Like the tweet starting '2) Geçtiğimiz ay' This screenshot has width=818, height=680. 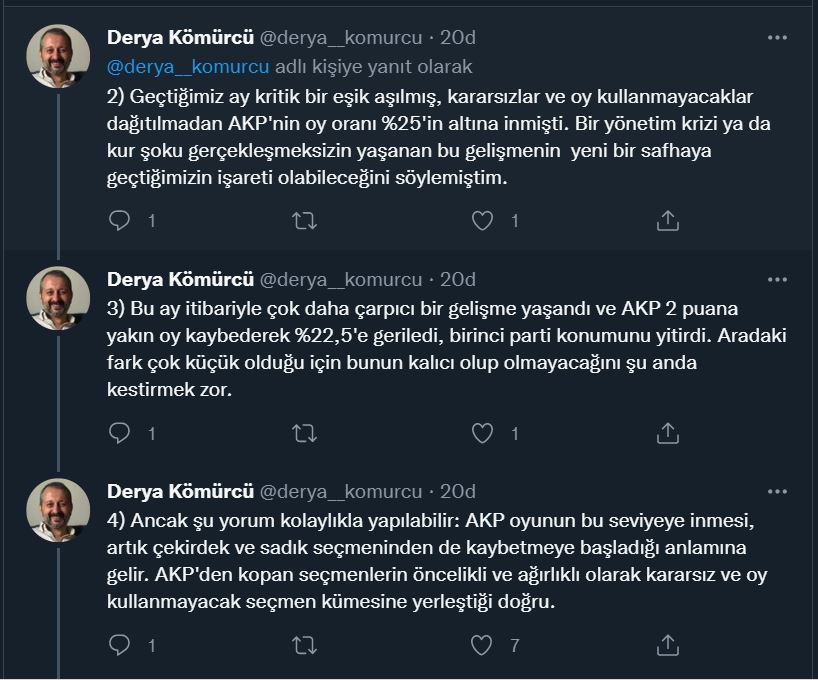coord(482,221)
